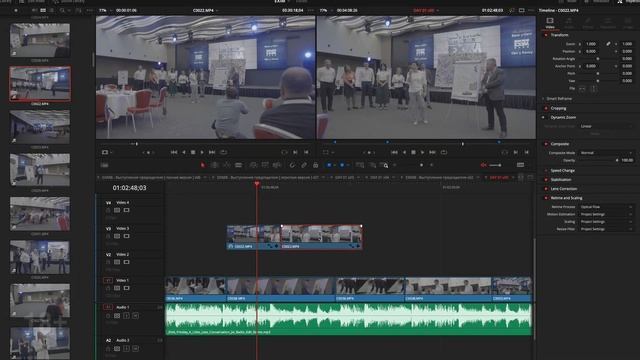This screenshot has height=360, width=640.
Task: Toggle the Cropping section enable dot
Action: coord(546,108)
